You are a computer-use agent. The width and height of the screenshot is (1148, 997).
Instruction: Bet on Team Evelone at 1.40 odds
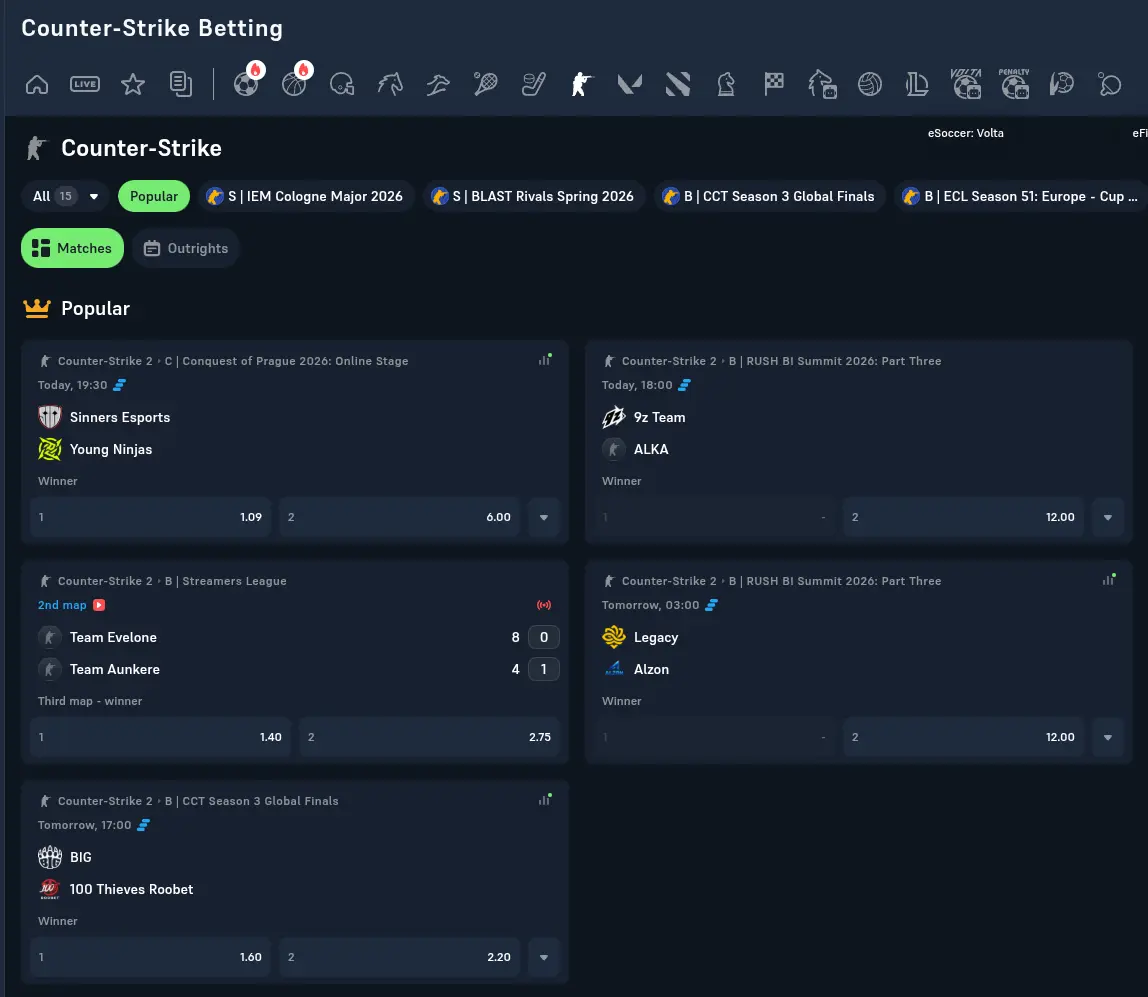[x=160, y=737]
